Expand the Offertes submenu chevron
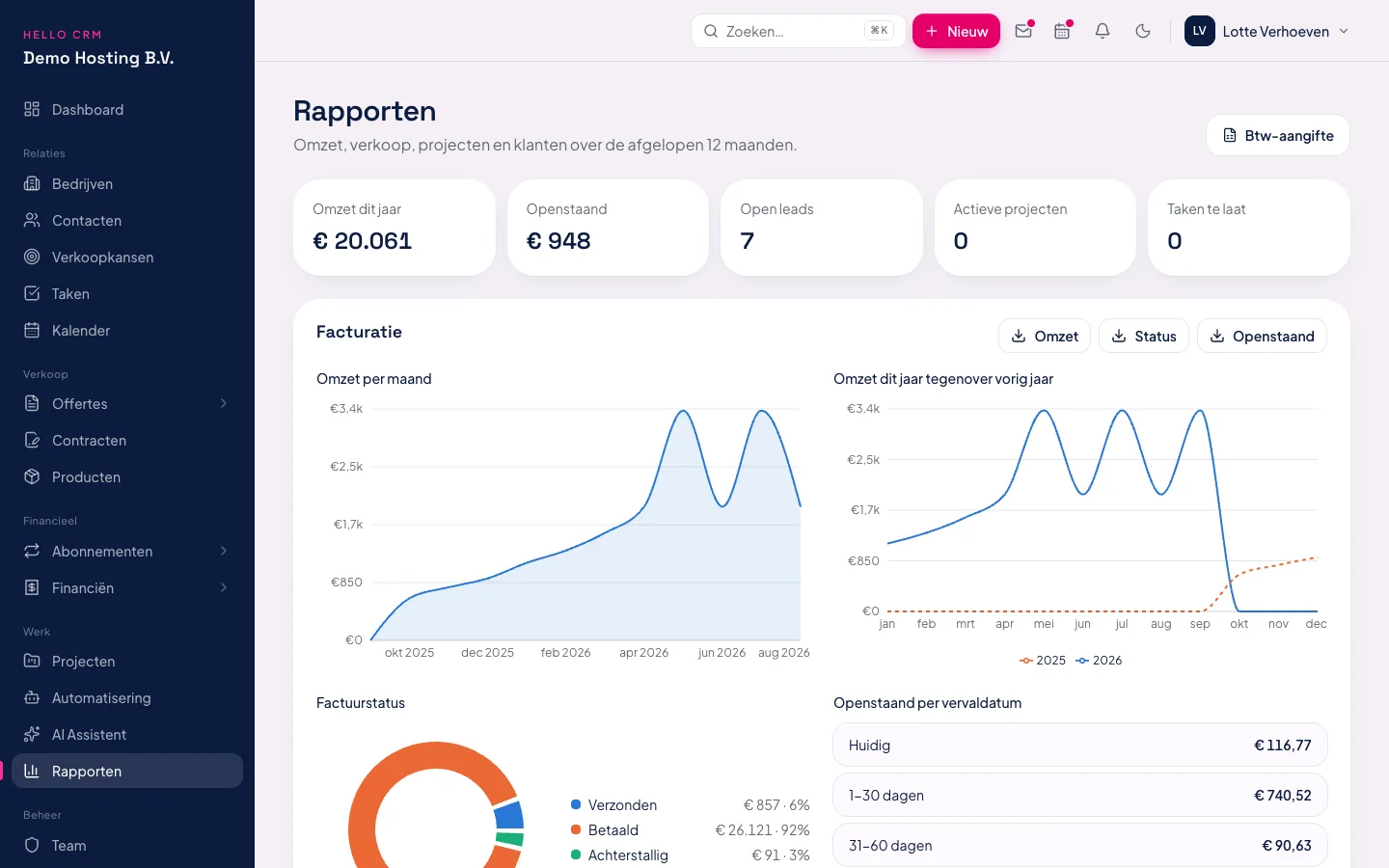 (x=224, y=403)
